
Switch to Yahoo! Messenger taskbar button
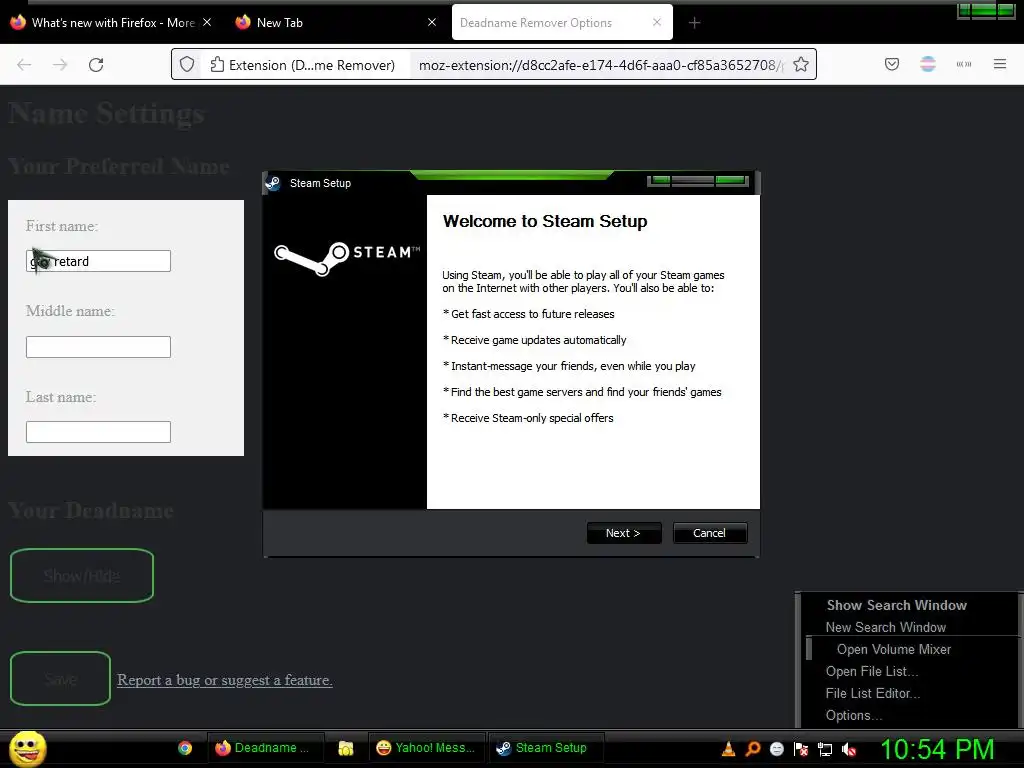pos(427,748)
